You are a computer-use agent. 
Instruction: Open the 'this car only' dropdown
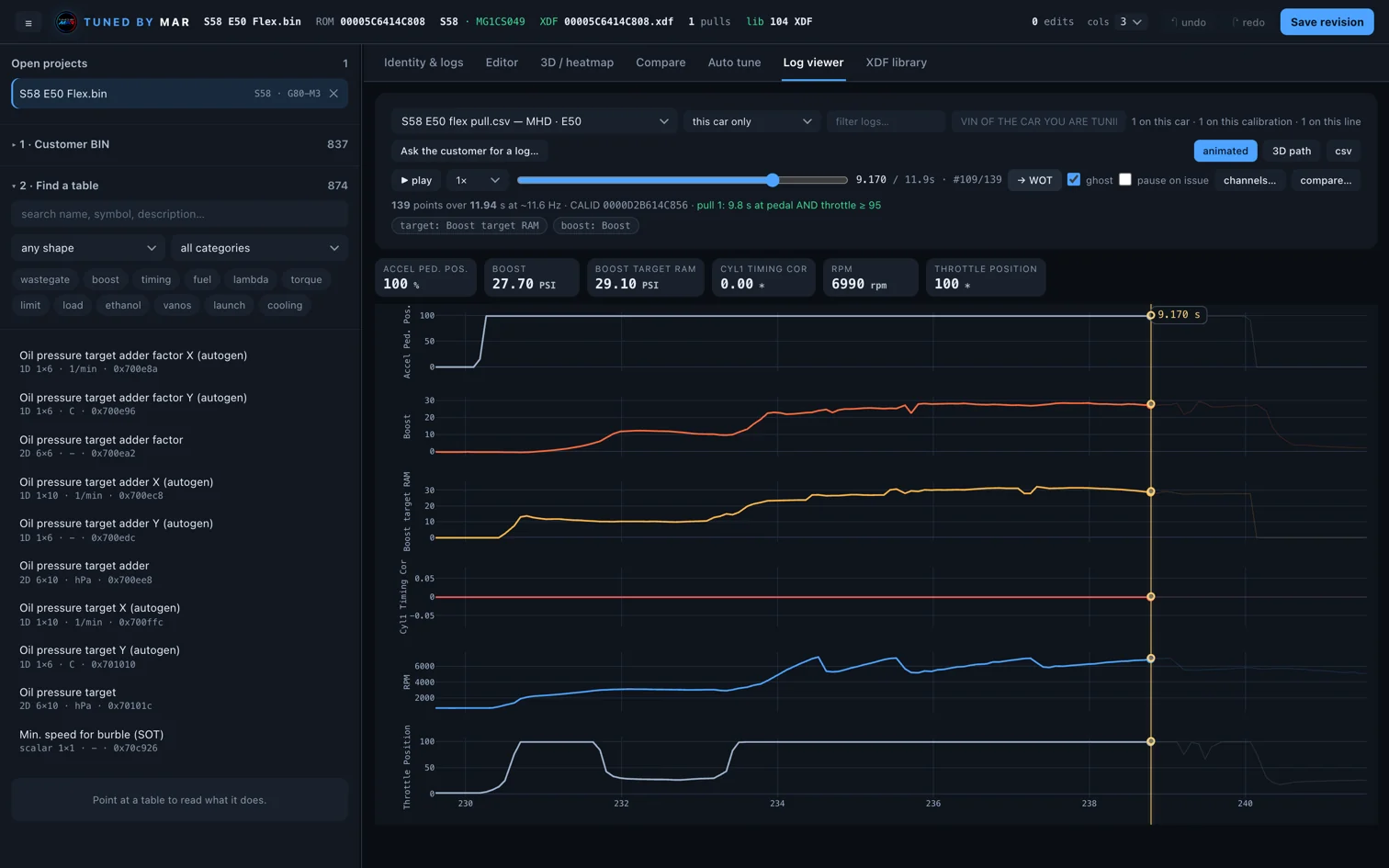[x=751, y=121]
